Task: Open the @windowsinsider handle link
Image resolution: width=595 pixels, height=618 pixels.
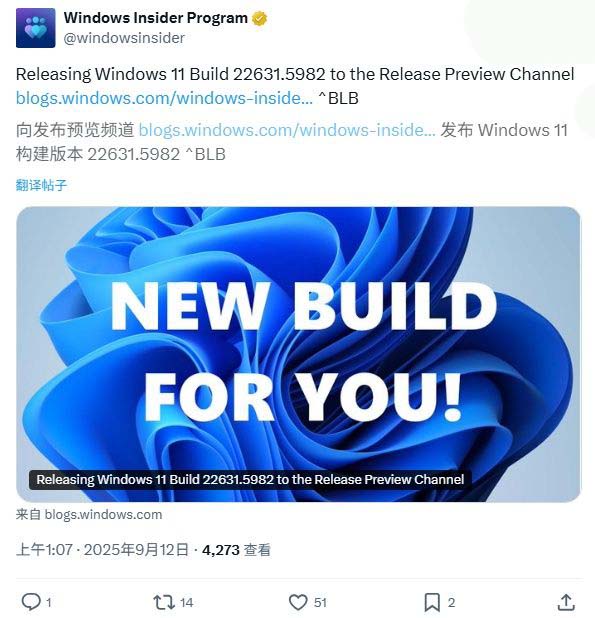Action: tap(124, 38)
